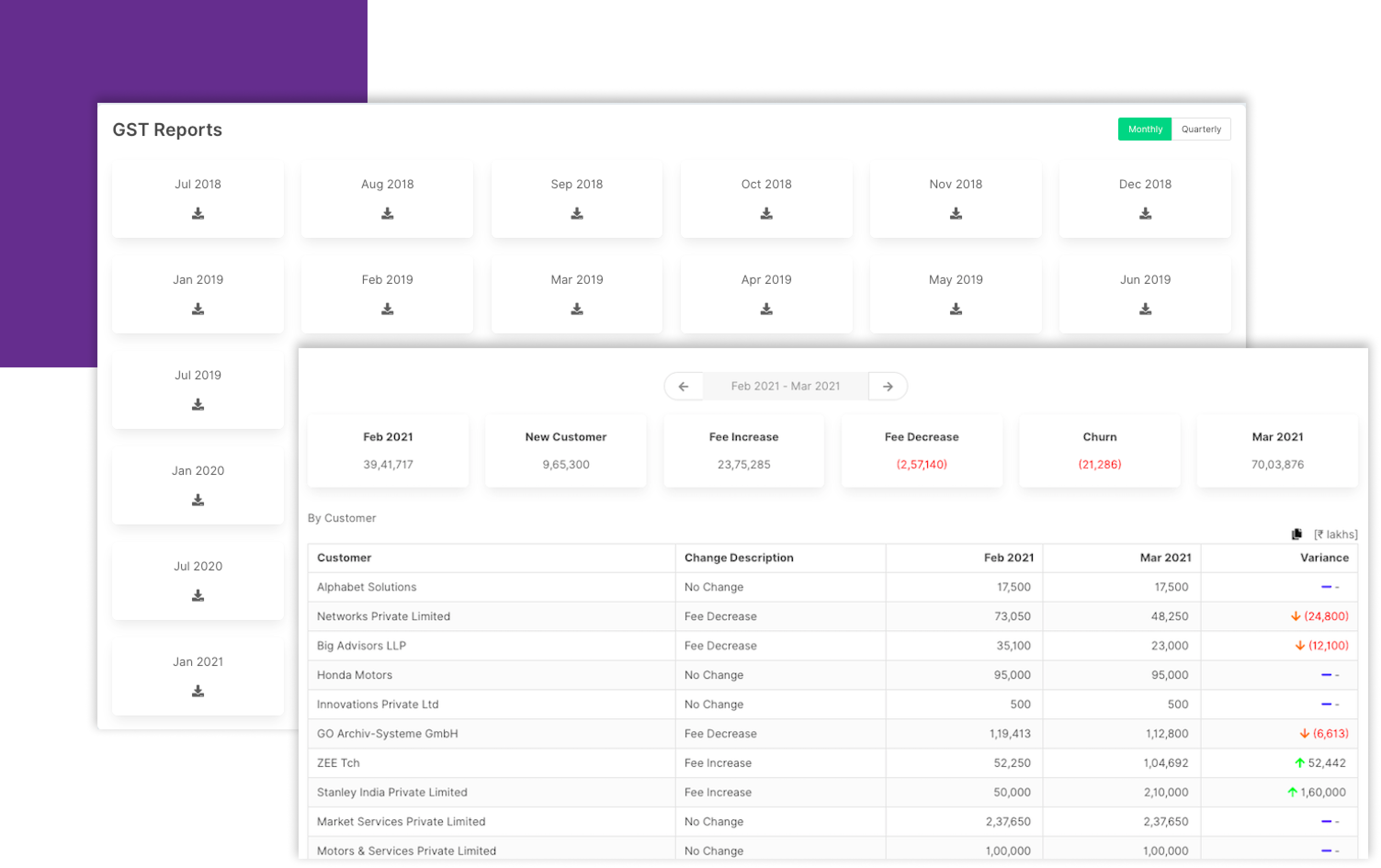
Task: Go to next period with right arrow
Action: [888, 386]
